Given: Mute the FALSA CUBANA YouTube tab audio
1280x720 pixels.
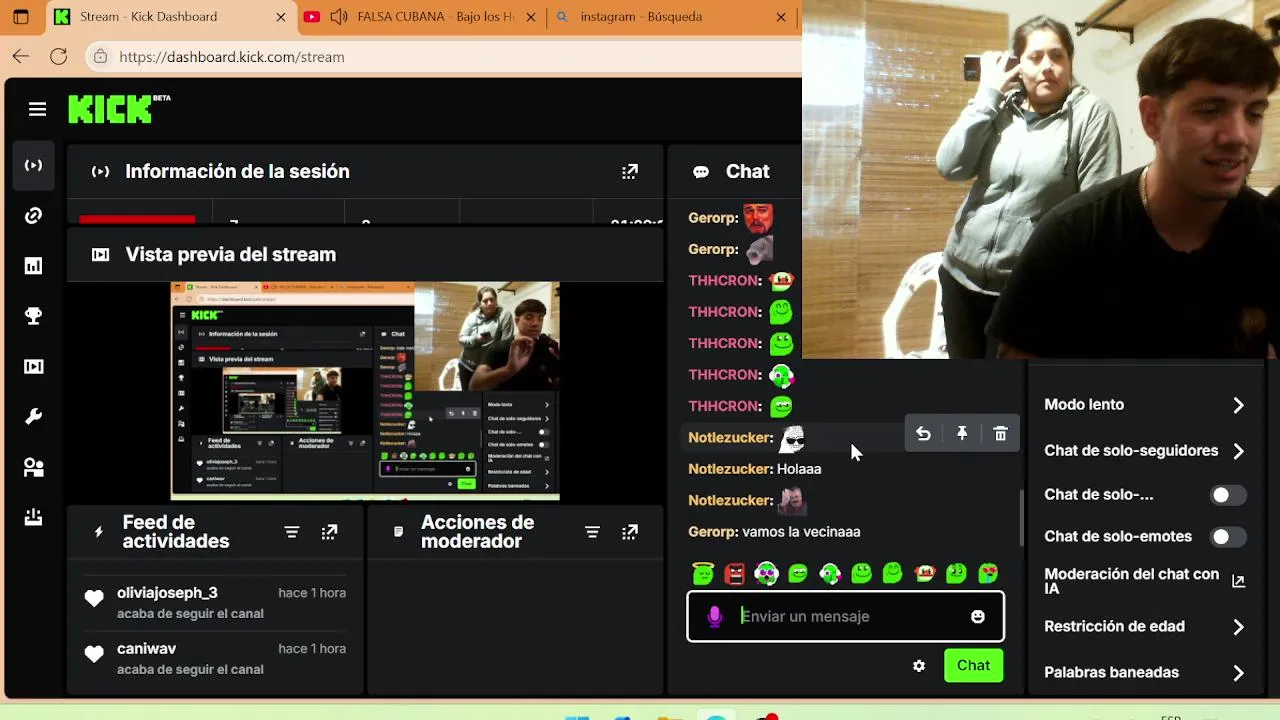Looking at the screenshot, I should (x=338, y=17).
